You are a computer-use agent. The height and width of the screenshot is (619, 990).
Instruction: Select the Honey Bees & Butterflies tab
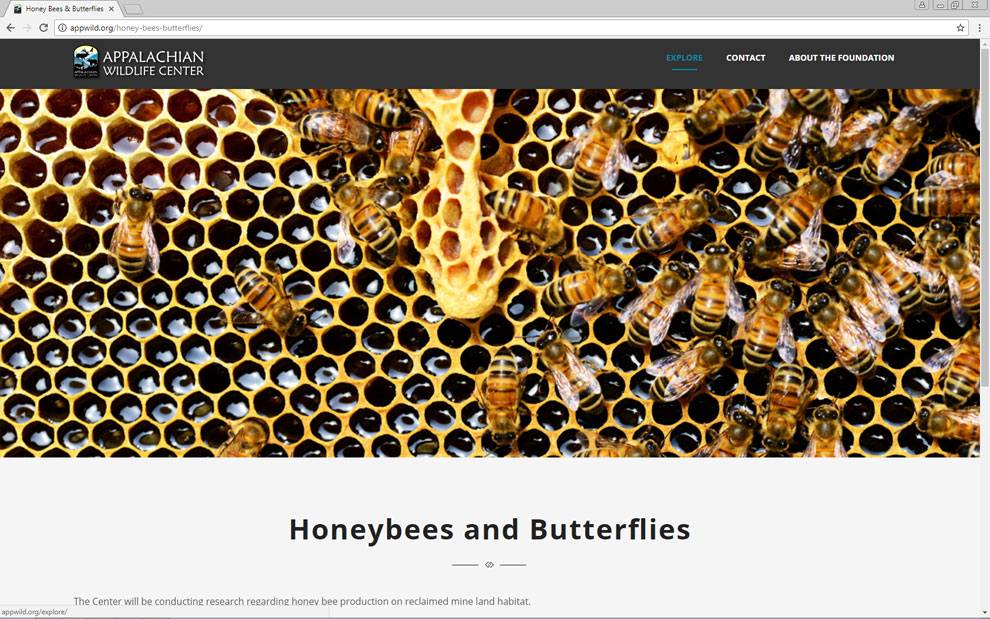[62, 9]
